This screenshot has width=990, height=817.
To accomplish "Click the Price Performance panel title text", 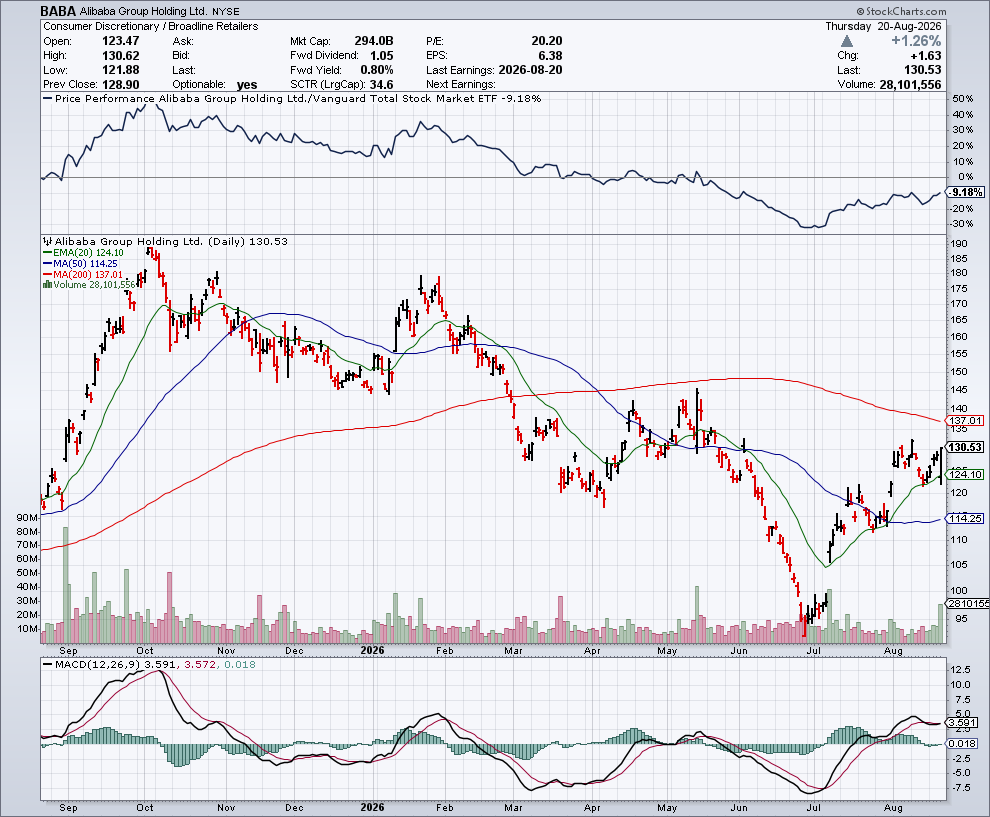I will pos(298,98).
